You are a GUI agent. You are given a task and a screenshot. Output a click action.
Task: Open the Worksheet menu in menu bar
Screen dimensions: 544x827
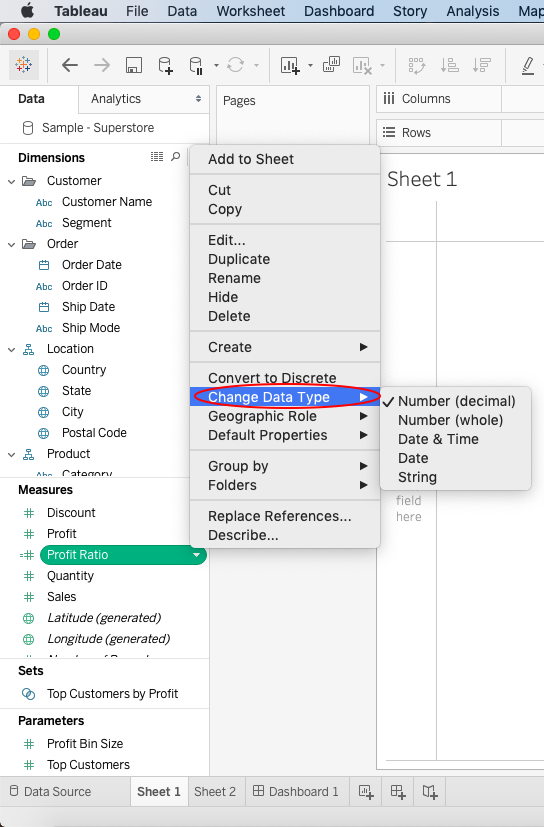[251, 11]
